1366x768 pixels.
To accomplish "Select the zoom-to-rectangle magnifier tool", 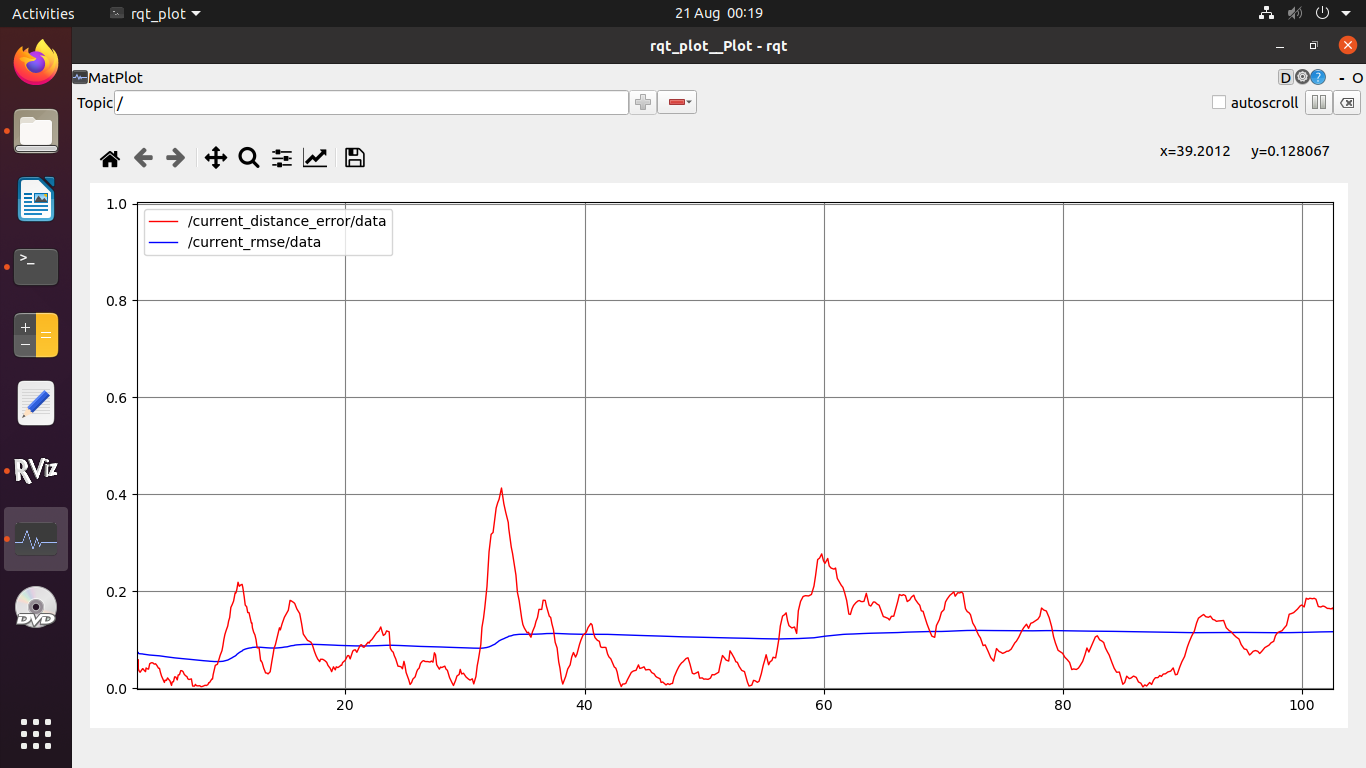I will click(x=249, y=158).
